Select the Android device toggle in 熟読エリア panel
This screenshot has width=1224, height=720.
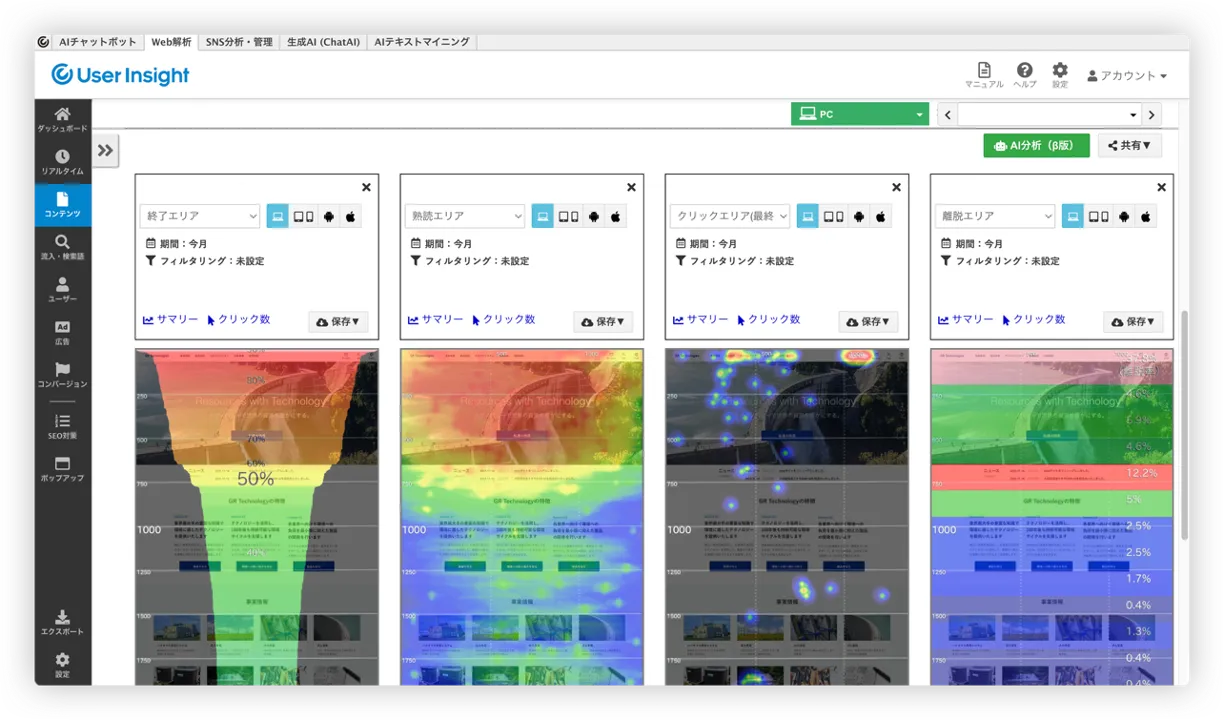[x=593, y=216]
